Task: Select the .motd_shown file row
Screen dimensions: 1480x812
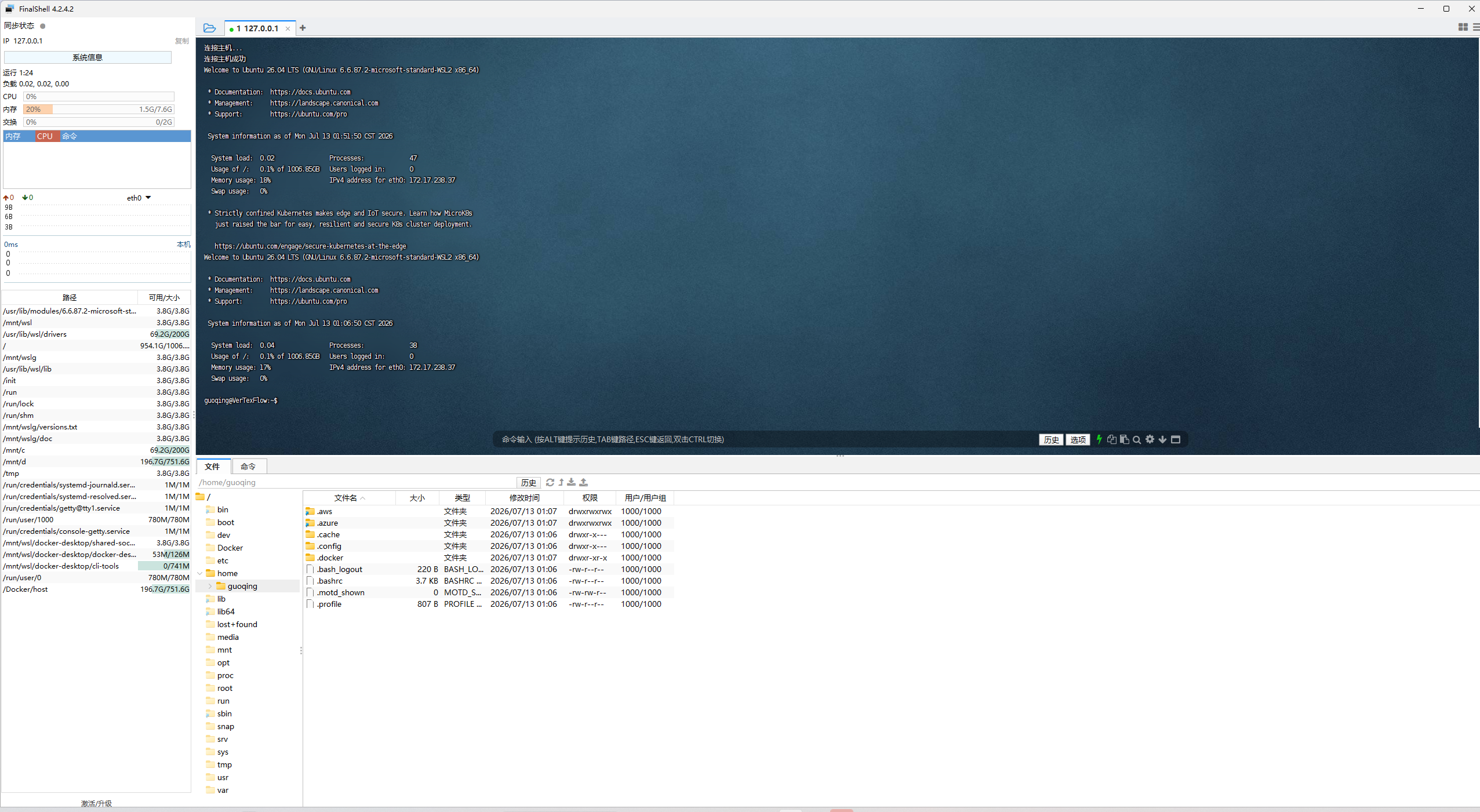Action: tap(489, 592)
